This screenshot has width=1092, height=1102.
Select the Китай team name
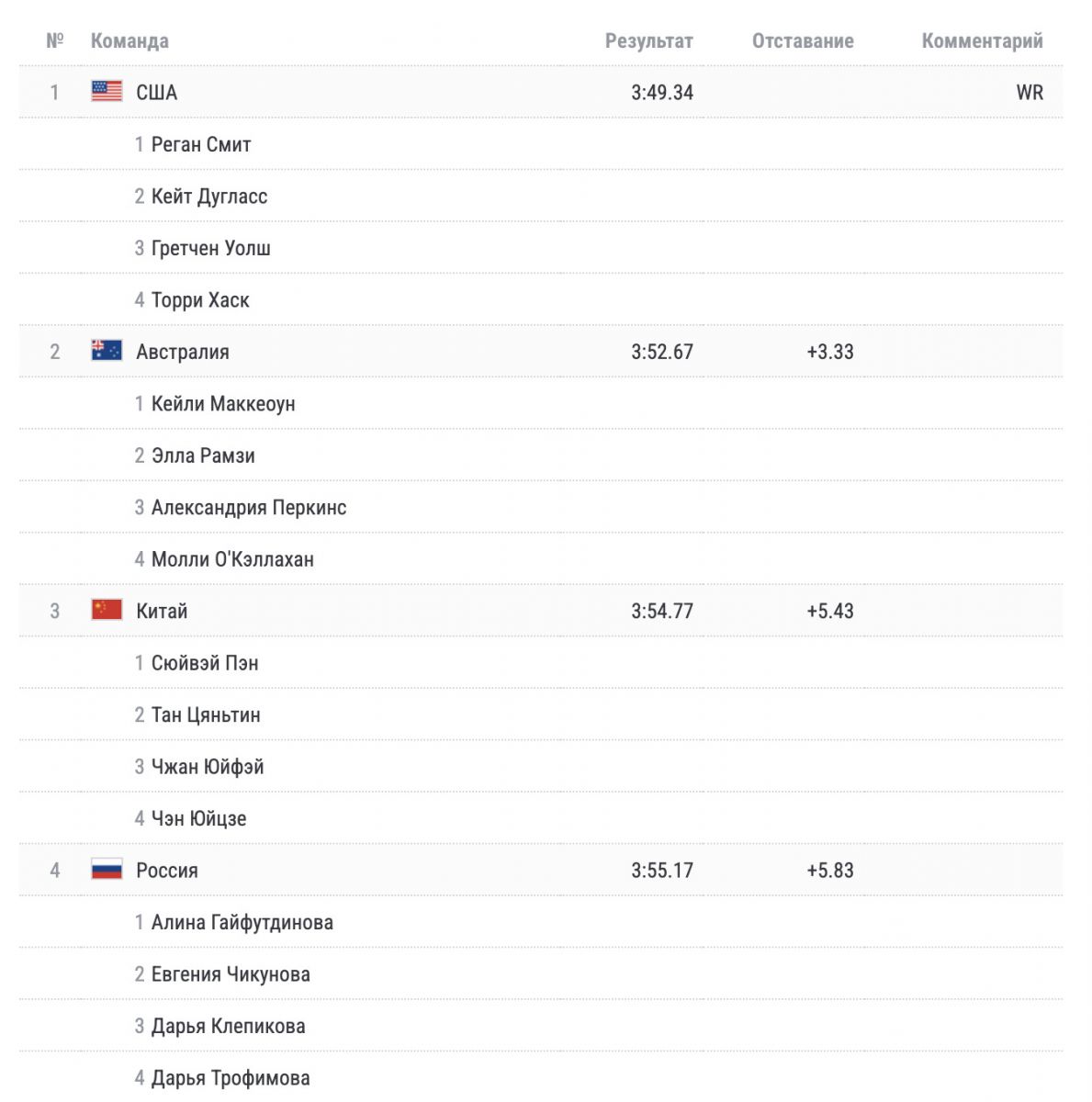pyautogui.click(x=162, y=611)
